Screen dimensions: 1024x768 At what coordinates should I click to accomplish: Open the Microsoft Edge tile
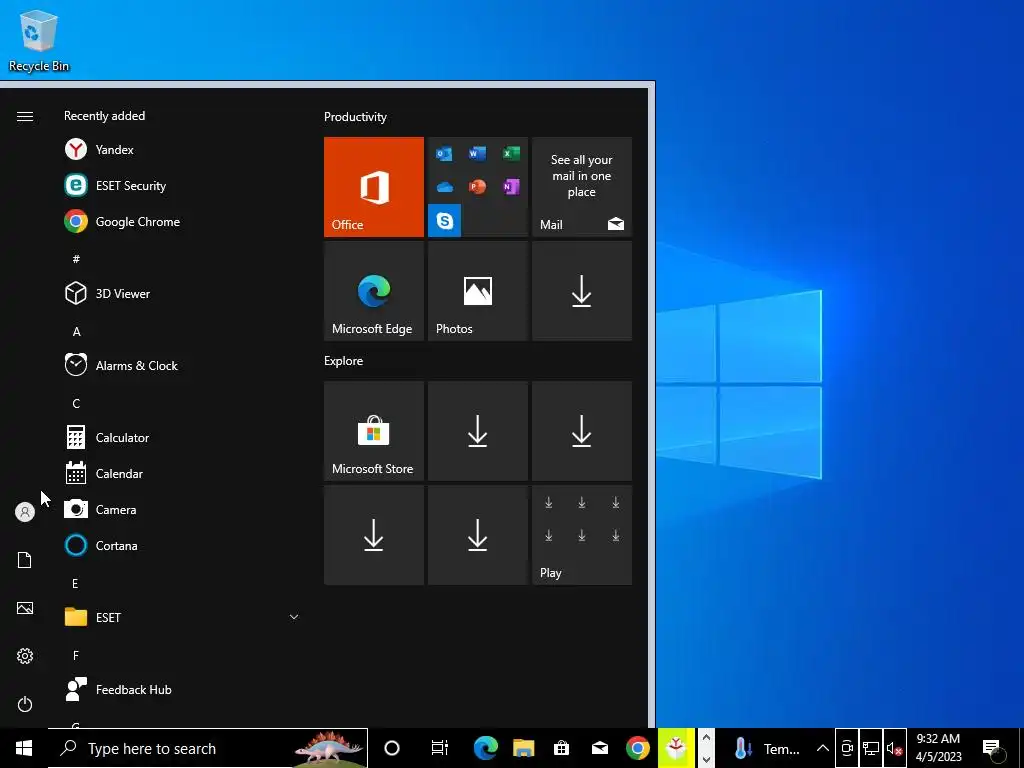click(374, 291)
